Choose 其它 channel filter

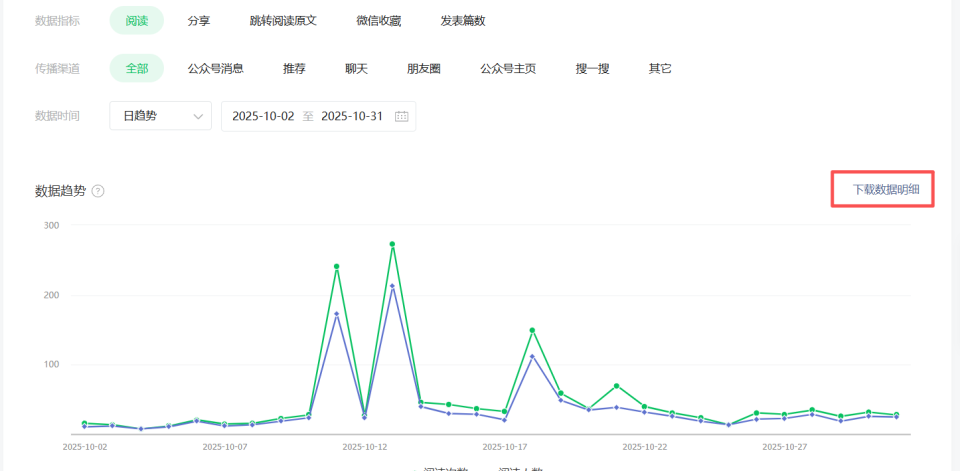(x=660, y=69)
